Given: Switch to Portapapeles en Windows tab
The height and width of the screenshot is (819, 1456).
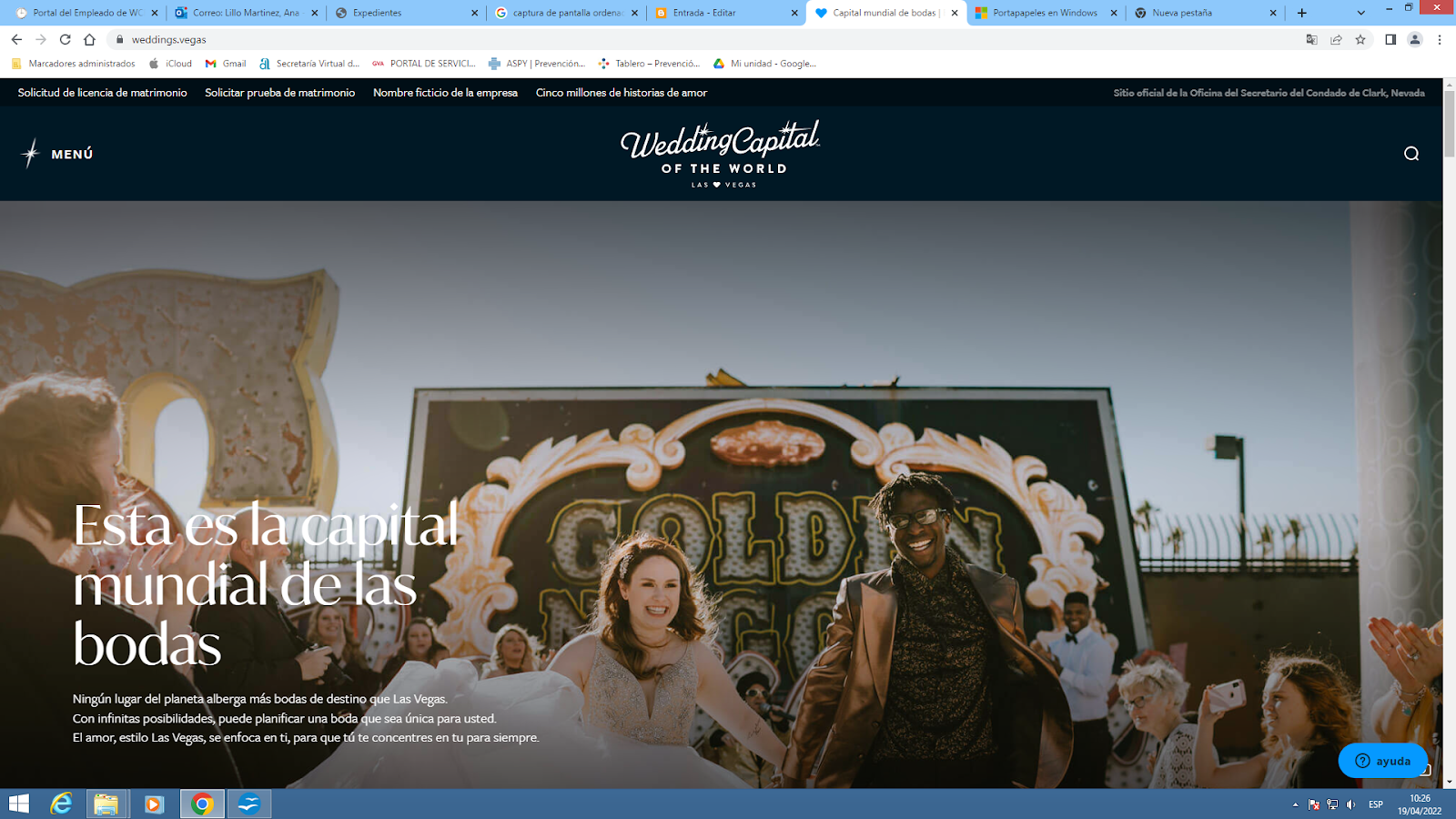Looking at the screenshot, I should click(x=1045, y=13).
